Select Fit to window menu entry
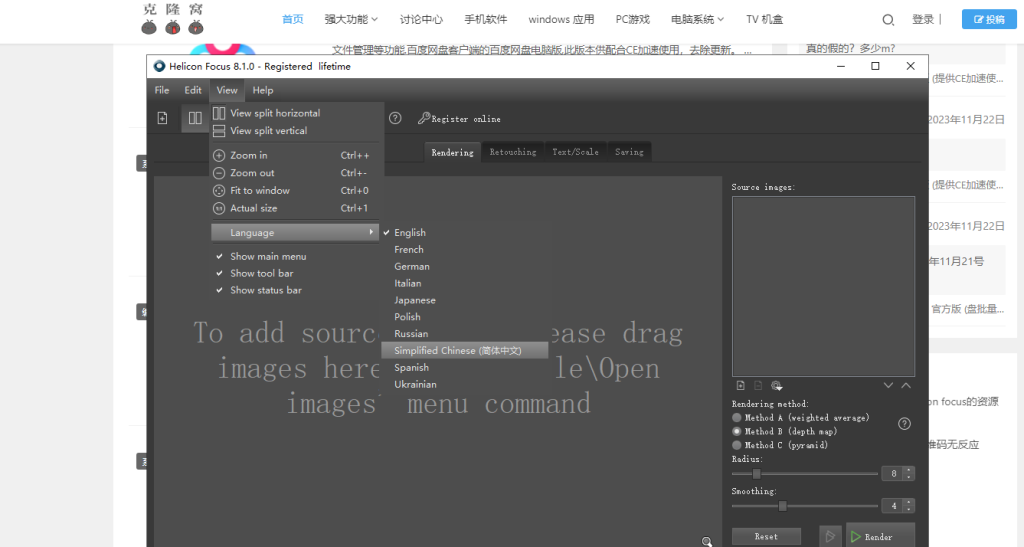The image size is (1024, 547). [295, 191]
